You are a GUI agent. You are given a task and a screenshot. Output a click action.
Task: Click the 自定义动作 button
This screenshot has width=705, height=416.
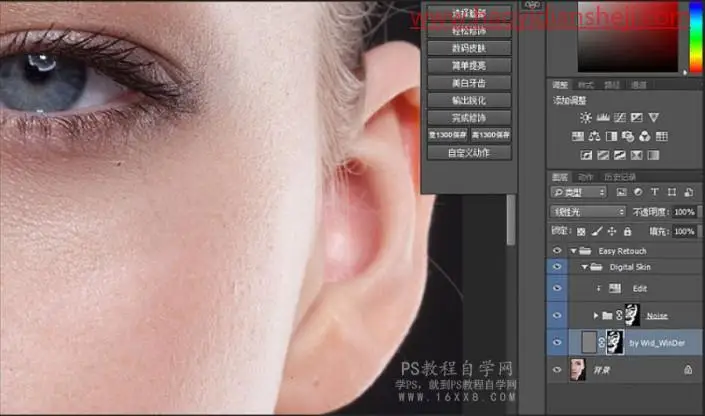469,153
